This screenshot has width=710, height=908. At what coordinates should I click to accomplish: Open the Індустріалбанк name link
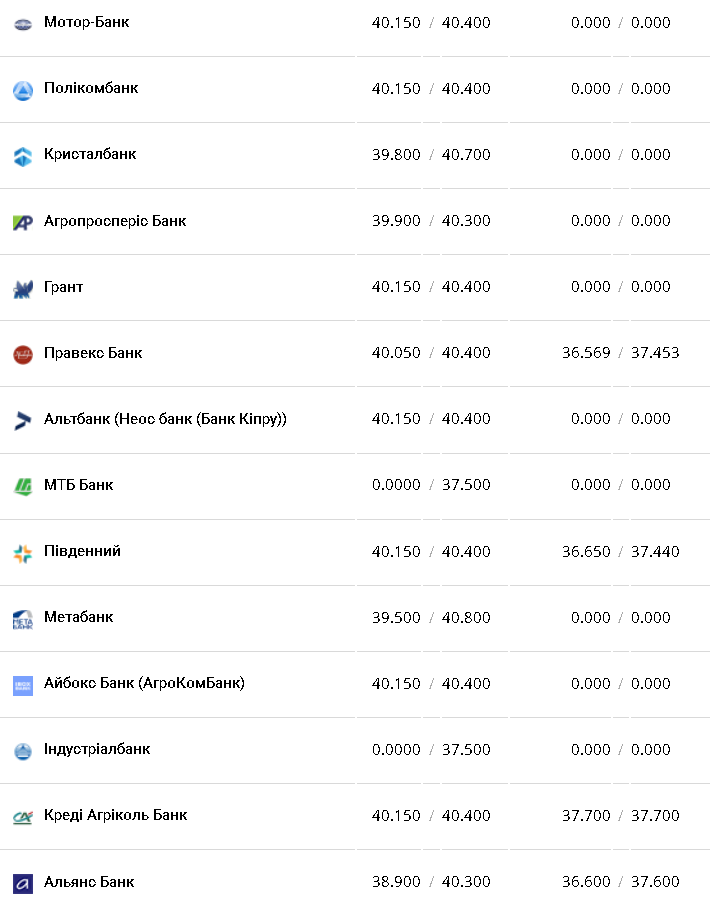pos(97,749)
